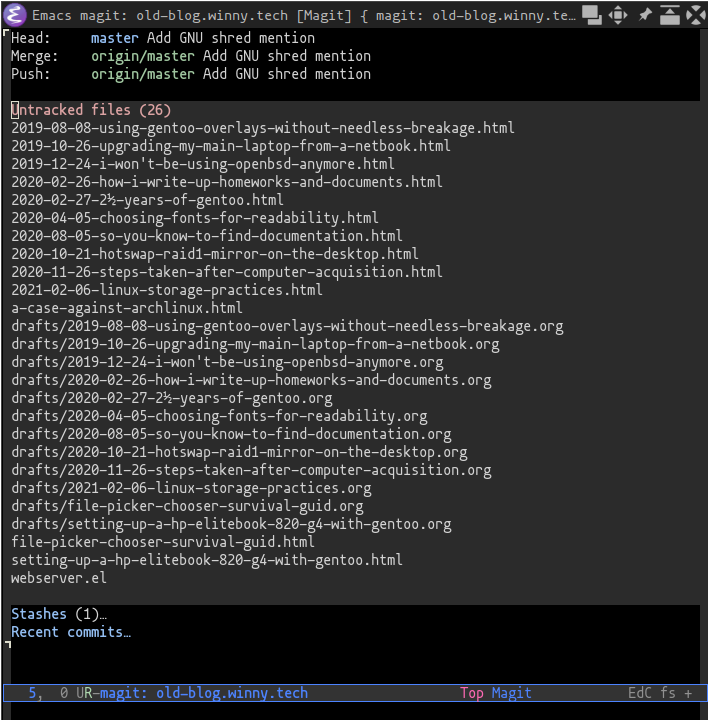
Task: Click the pin window icon in title bar
Action: tap(645, 15)
